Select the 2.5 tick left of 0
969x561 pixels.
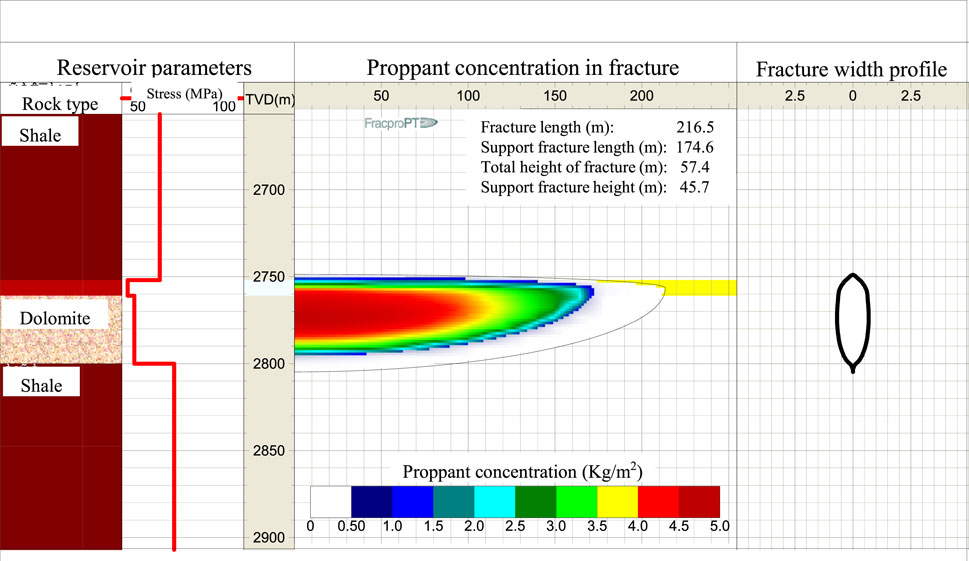click(795, 96)
